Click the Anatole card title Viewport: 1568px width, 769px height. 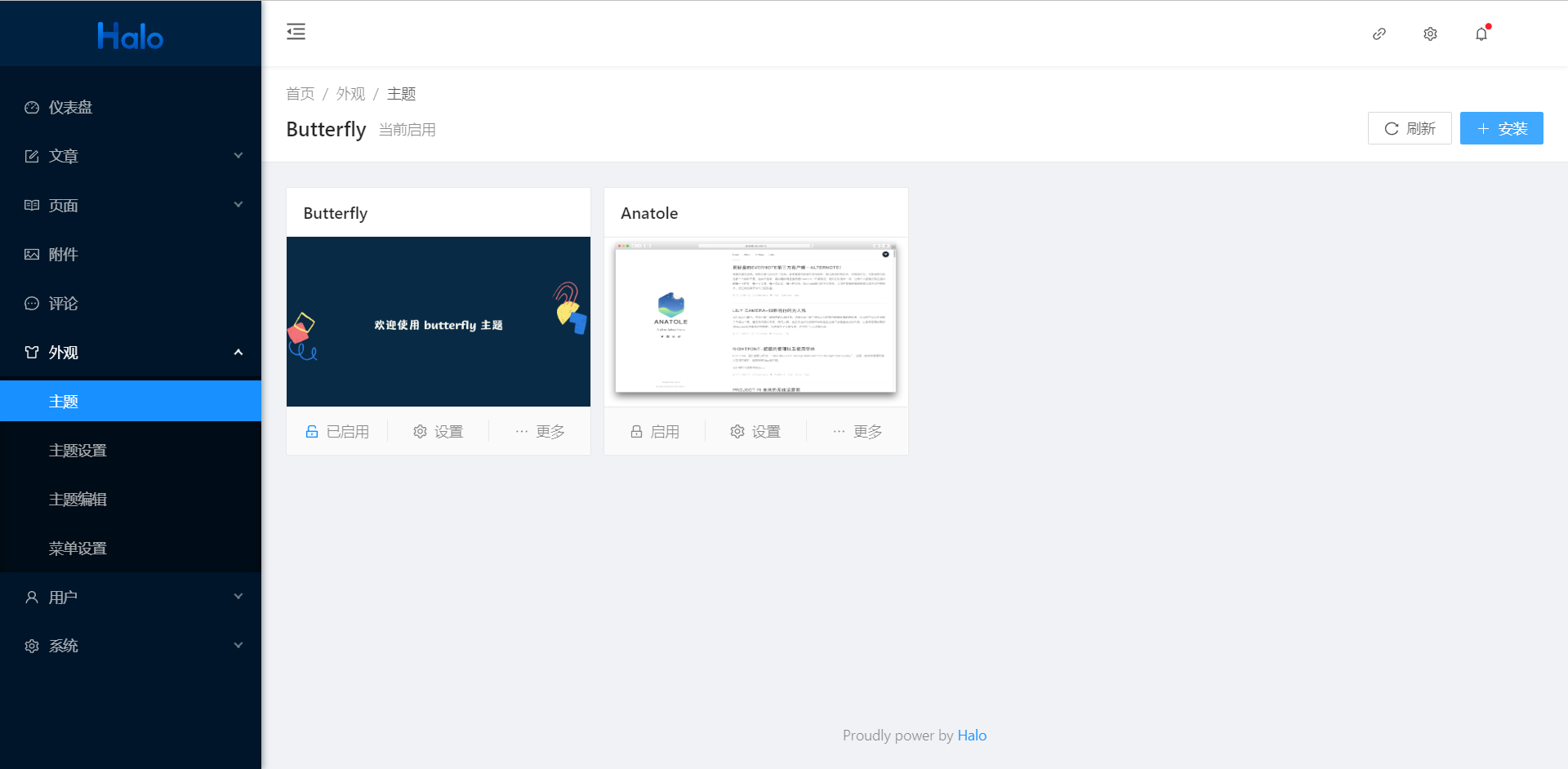coord(649,213)
